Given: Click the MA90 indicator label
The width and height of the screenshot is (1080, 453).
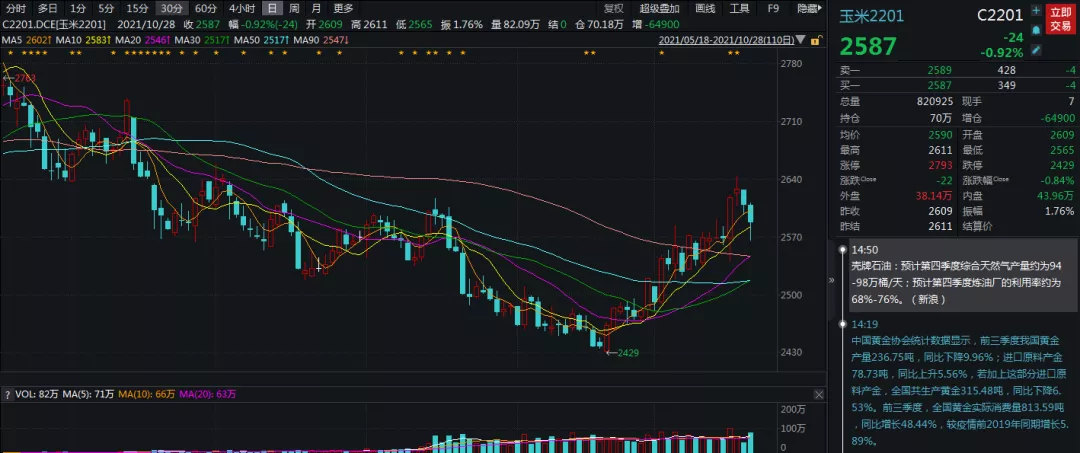Looking at the screenshot, I should click(x=321, y=41).
